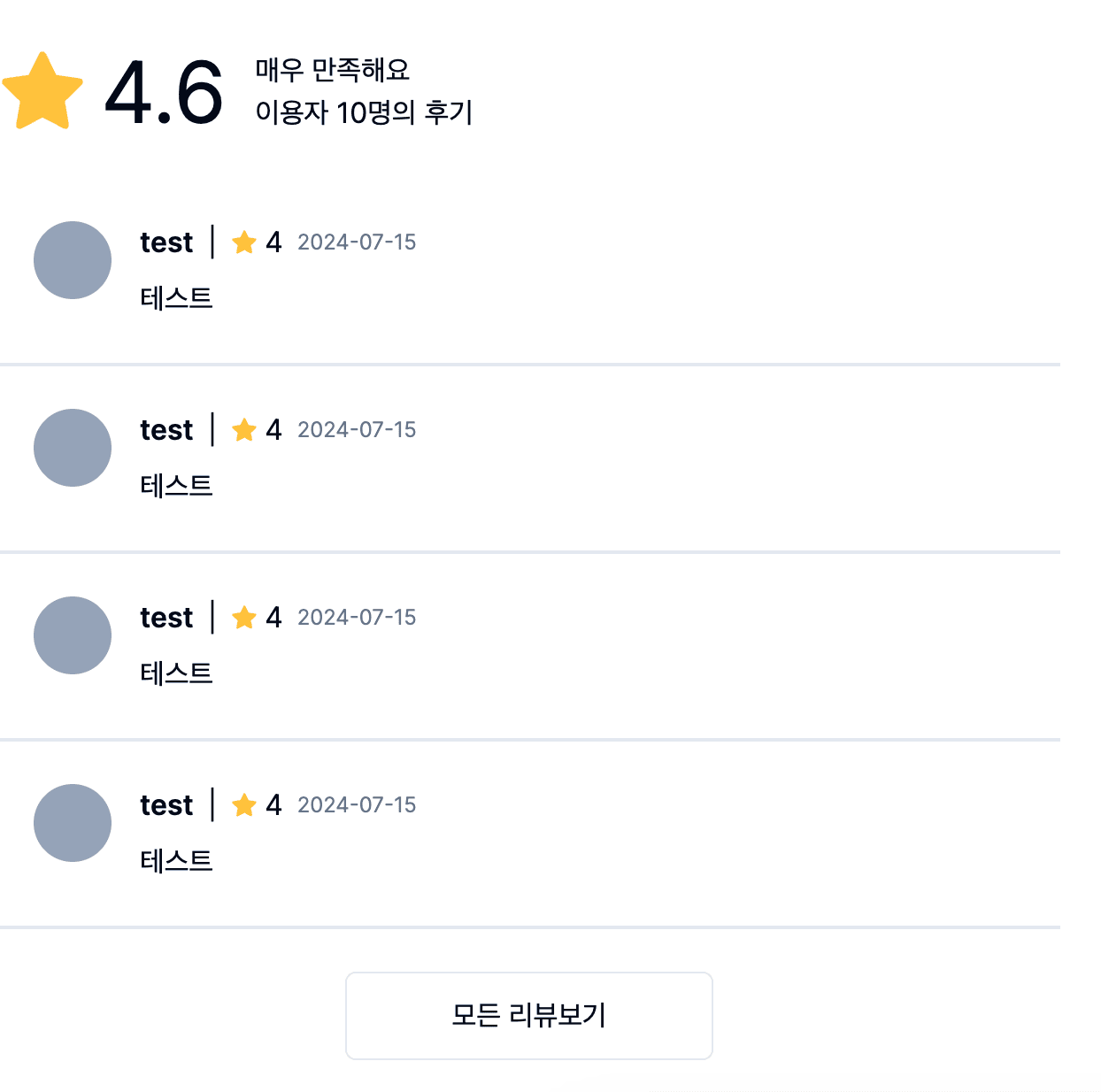Click the rating number 4 in second review
This screenshot has height=1092, width=1101.
coord(273,429)
